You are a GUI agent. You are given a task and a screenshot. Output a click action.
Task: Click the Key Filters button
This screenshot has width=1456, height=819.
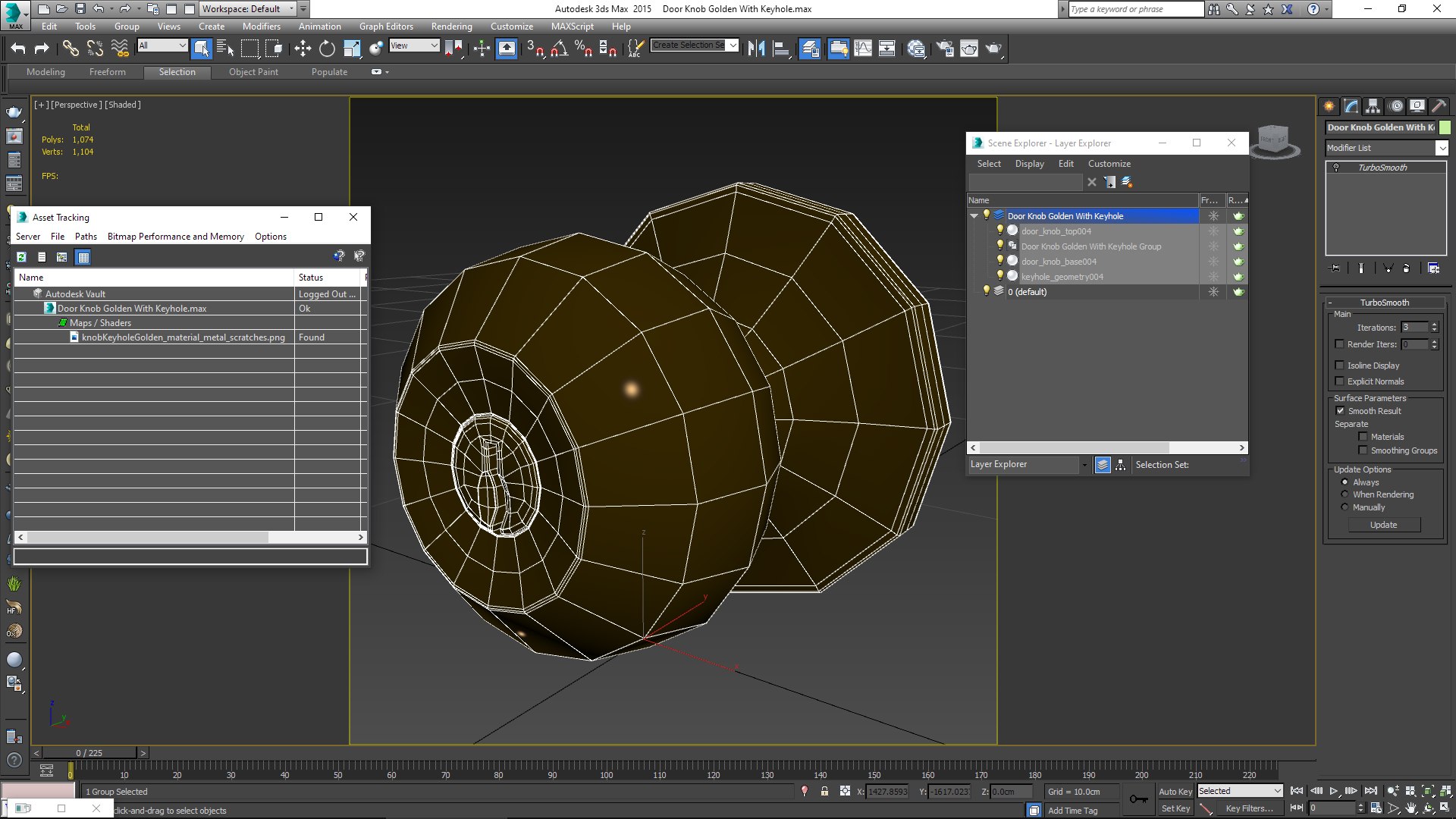click(1250, 808)
